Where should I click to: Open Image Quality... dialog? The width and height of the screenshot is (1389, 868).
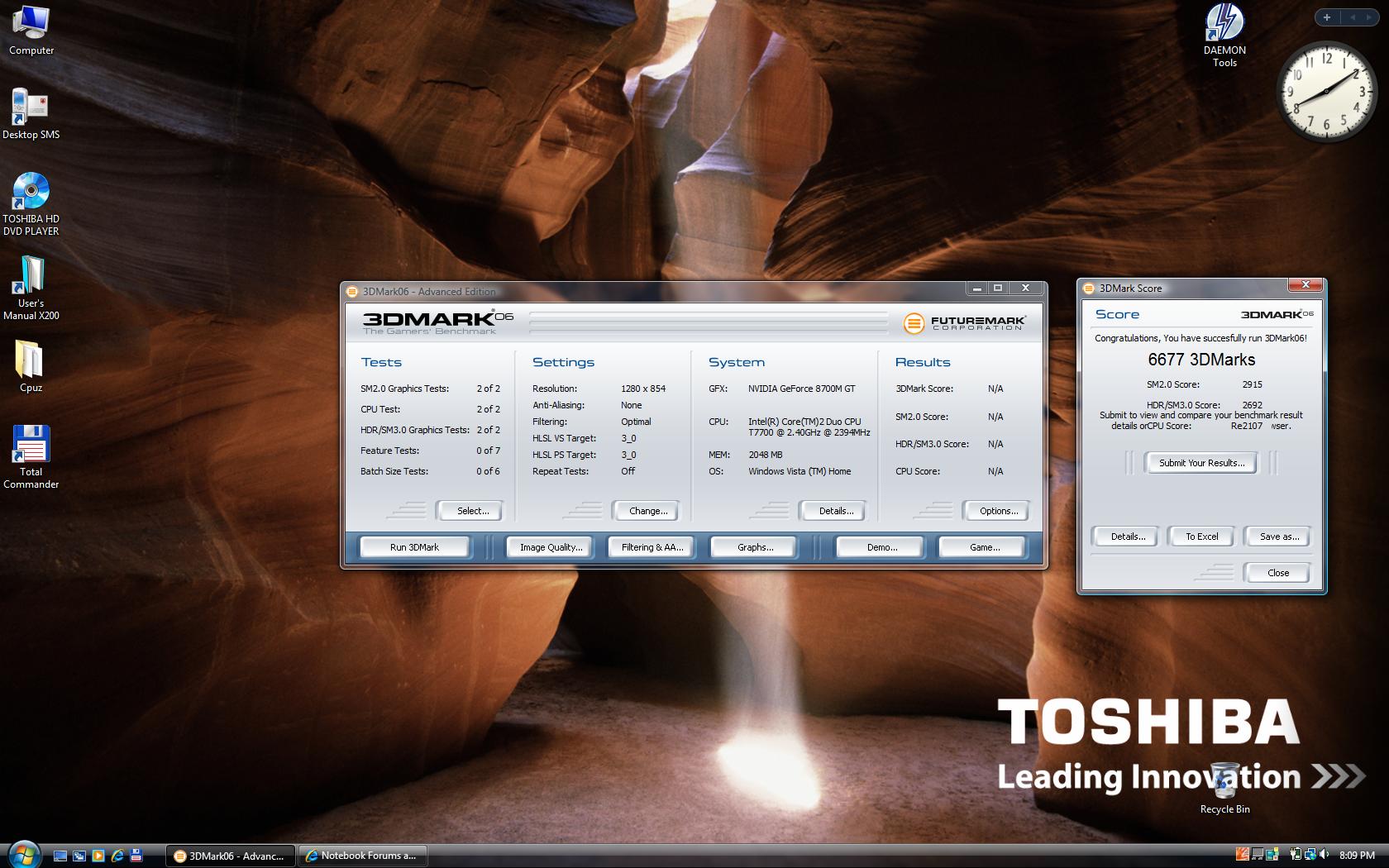click(x=551, y=547)
